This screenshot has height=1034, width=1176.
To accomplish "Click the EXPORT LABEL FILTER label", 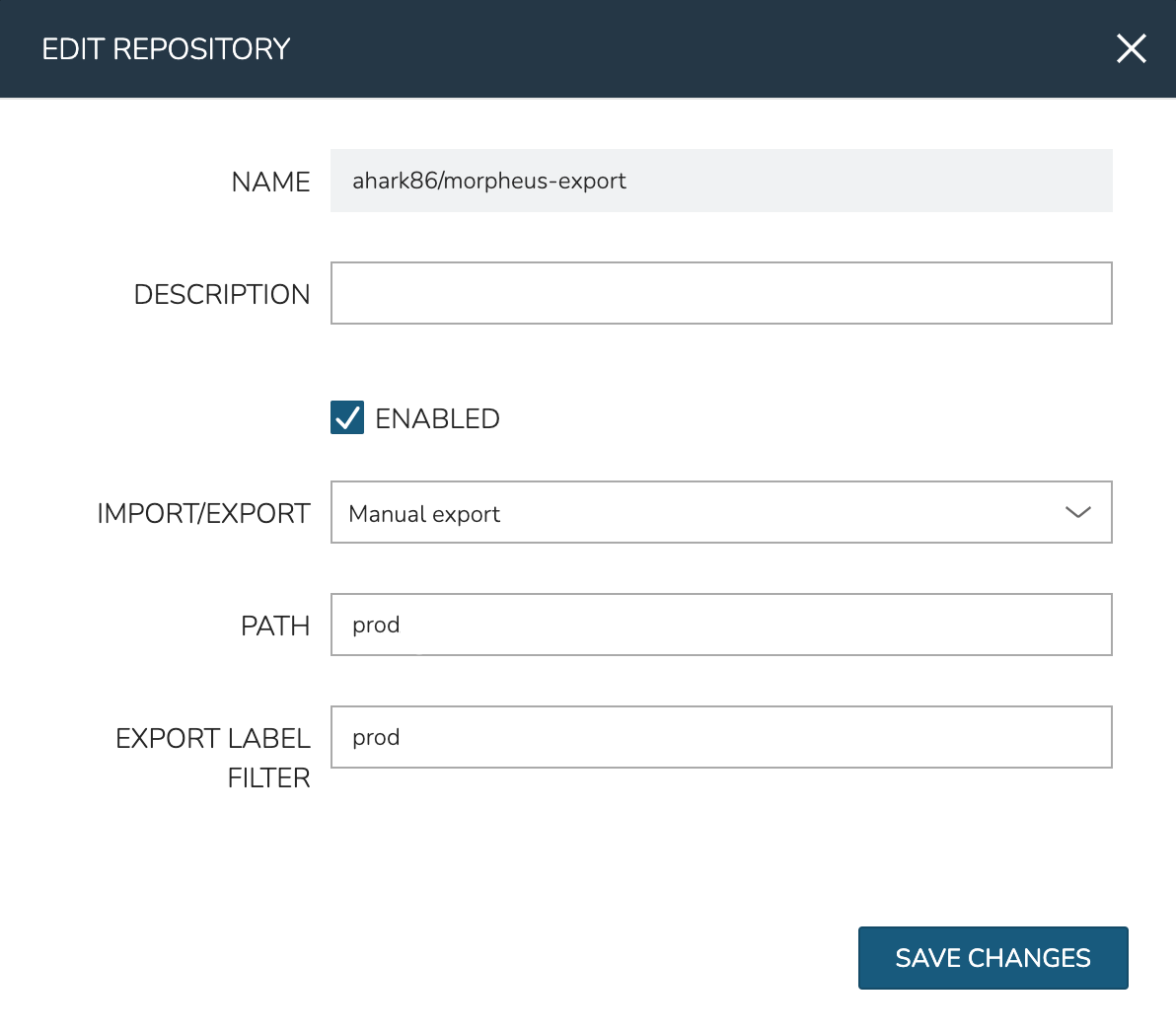I will [x=213, y=758].
